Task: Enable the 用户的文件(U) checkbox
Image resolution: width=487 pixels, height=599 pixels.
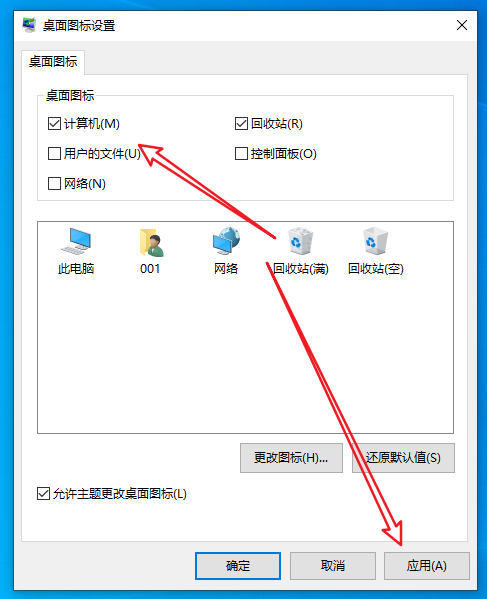Action: (x=54, y=154)
